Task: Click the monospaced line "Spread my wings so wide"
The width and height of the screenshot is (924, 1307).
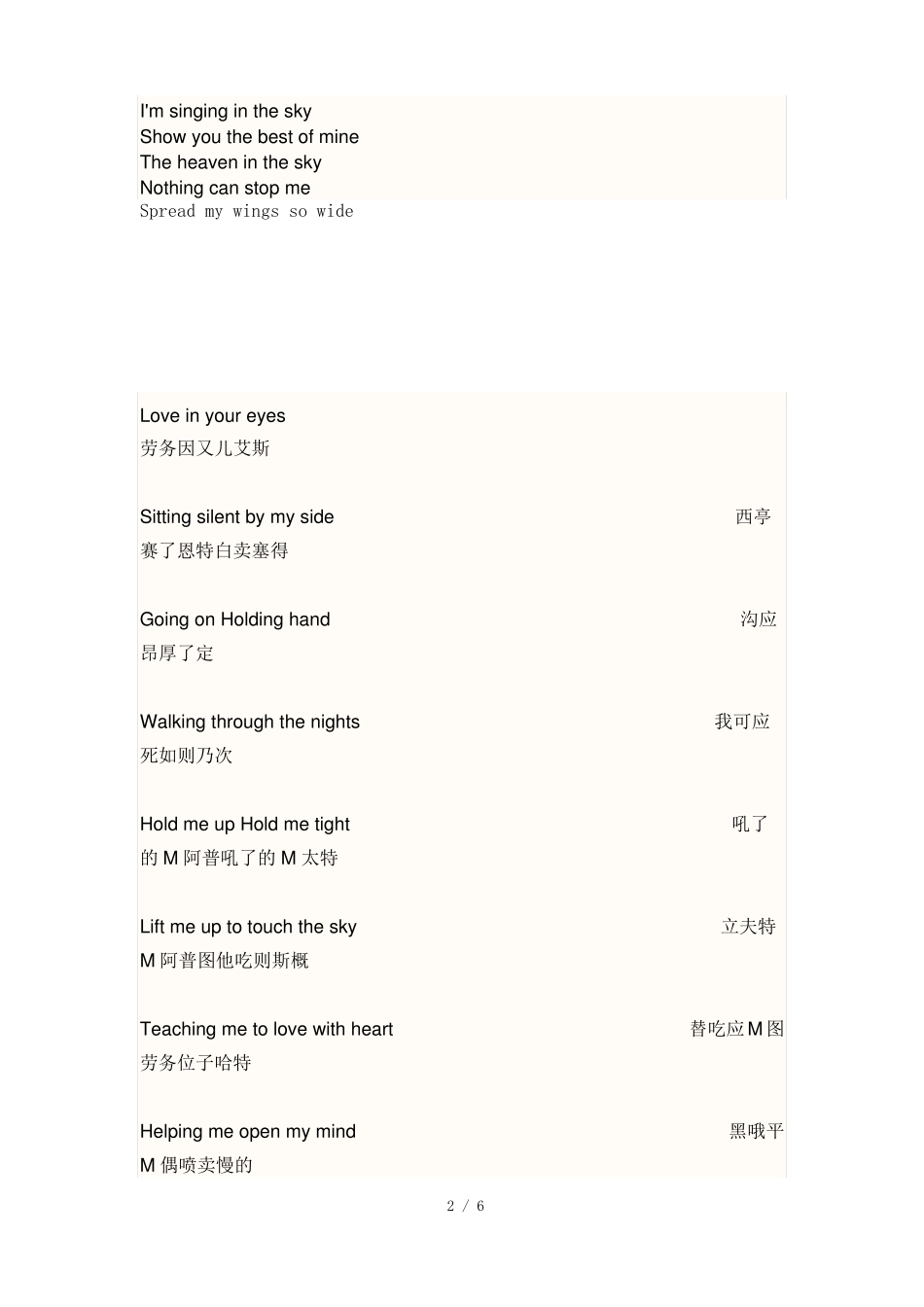Action: pos(246,212)
